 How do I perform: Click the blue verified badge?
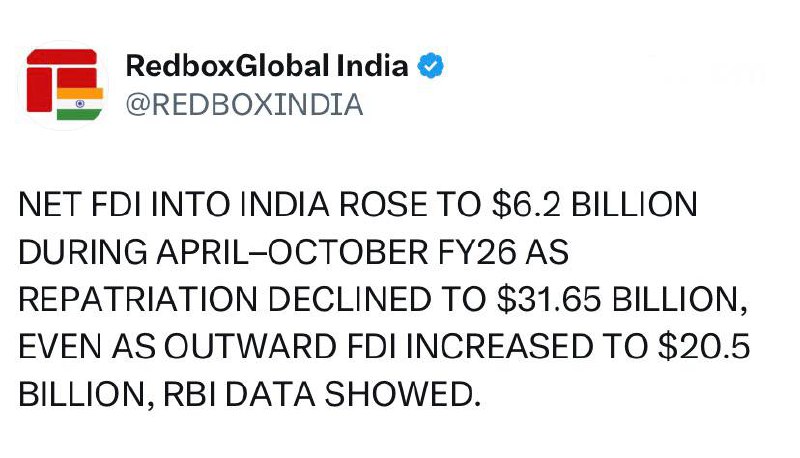(432, 68)
